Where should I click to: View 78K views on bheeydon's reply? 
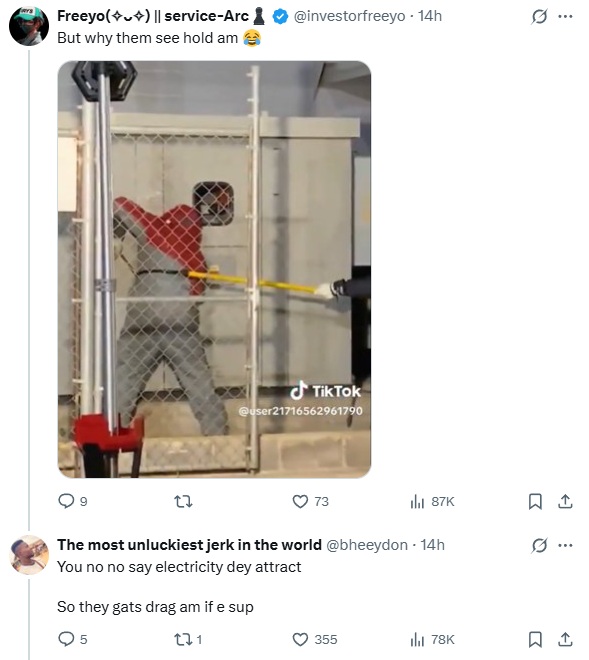click(x=432, y=639)
